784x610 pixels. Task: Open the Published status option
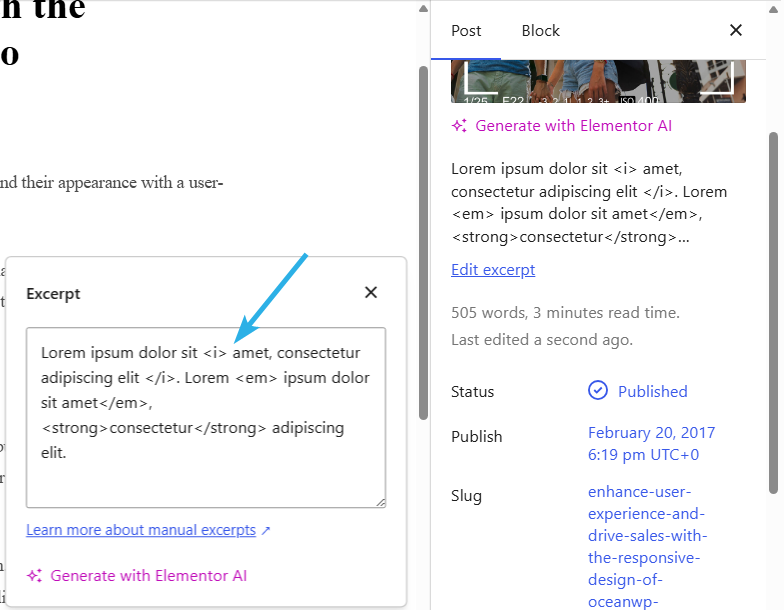coord(652,392)
